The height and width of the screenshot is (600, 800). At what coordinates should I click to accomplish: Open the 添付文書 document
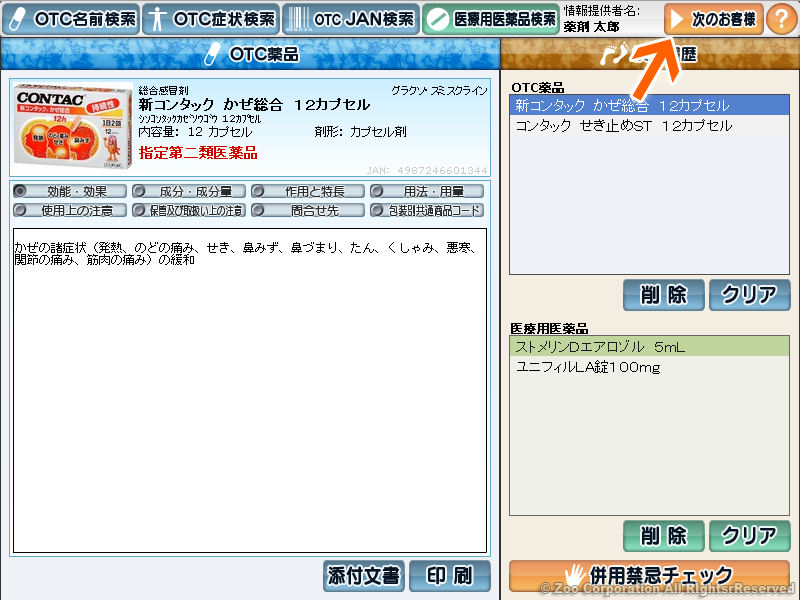click(364, 576)
